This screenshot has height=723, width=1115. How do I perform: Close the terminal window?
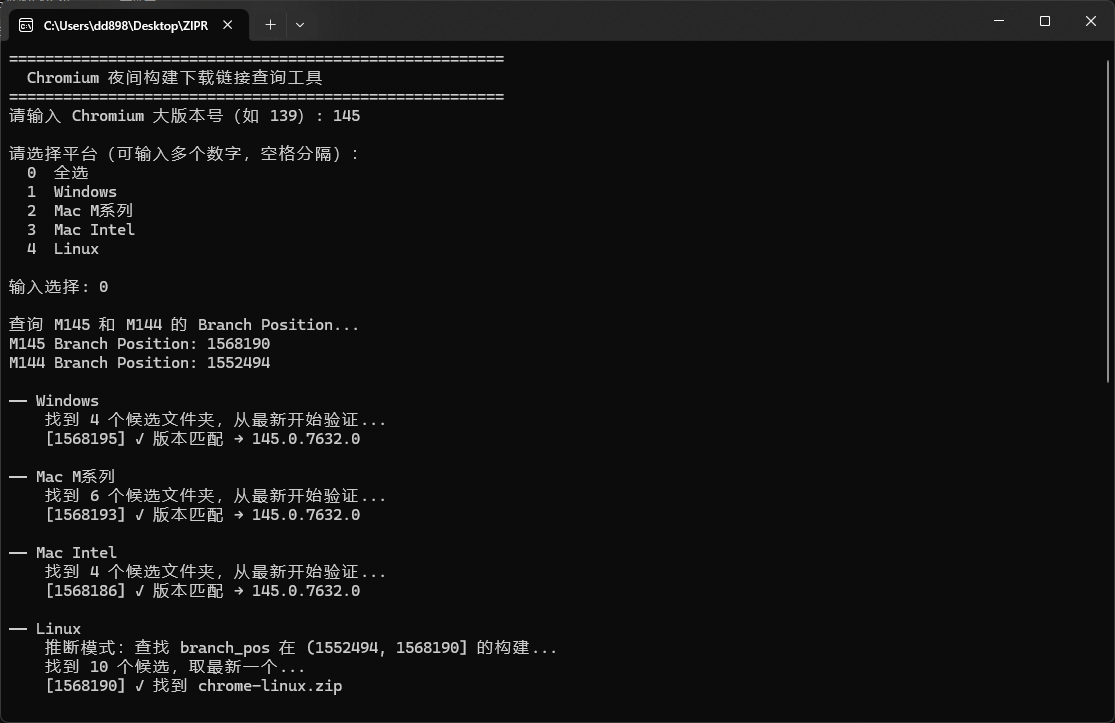point(1090,21)
